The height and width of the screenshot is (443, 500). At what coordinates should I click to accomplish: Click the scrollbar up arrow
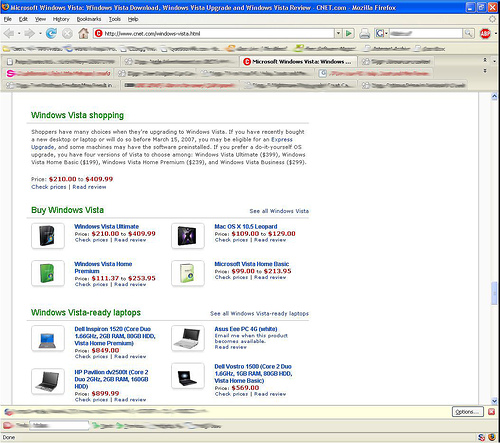pyautogui.click(x=494, y=96)
